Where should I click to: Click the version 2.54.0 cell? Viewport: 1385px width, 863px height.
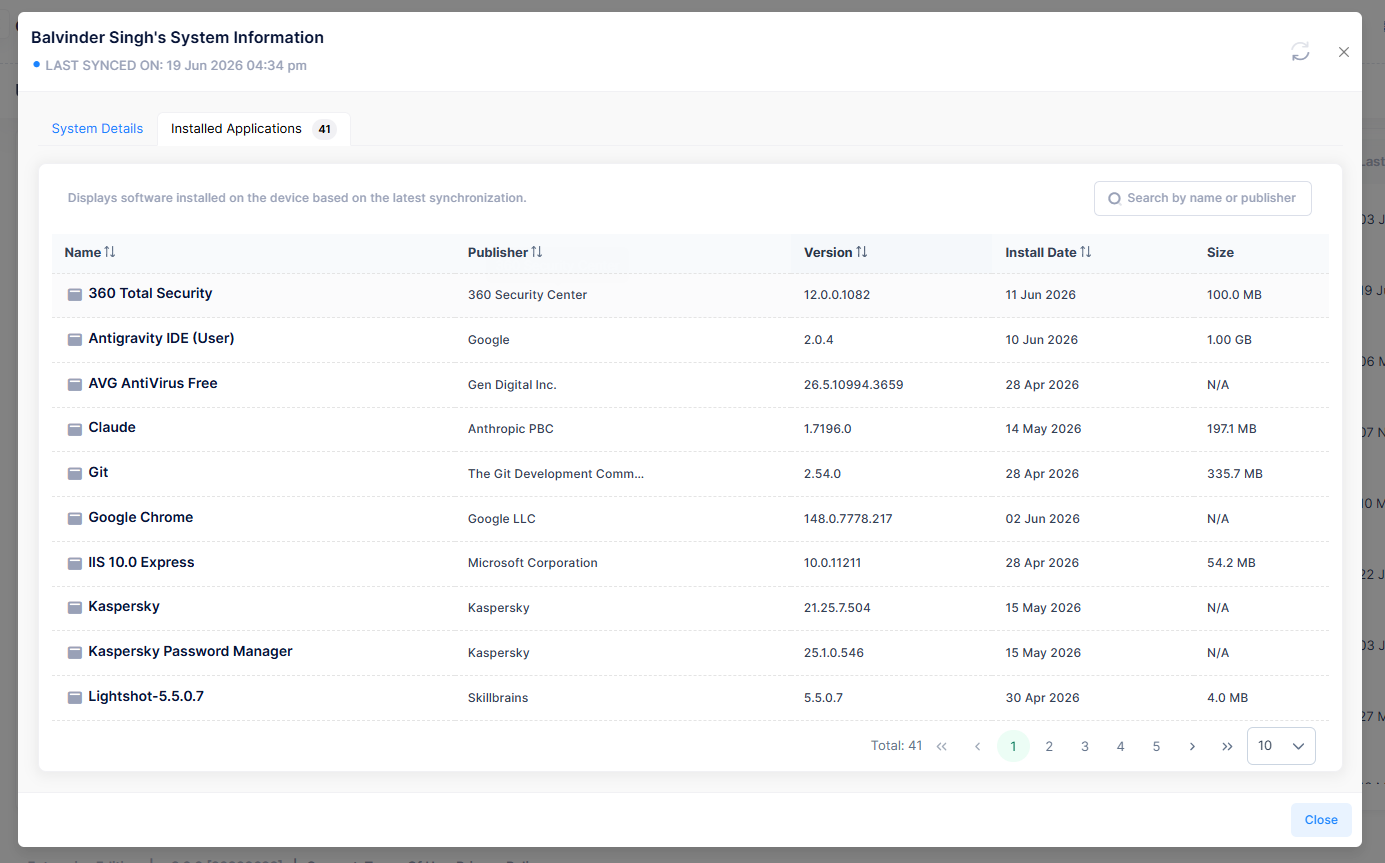(x=823, y=474)
